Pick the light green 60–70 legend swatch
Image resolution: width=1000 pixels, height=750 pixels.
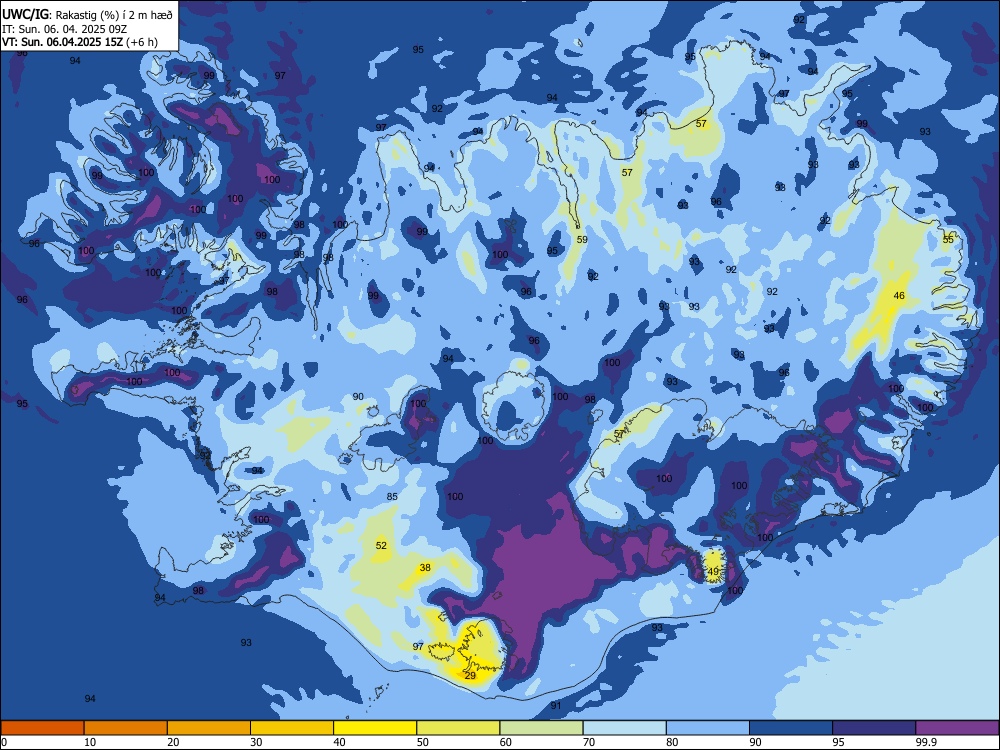point(541,728)
